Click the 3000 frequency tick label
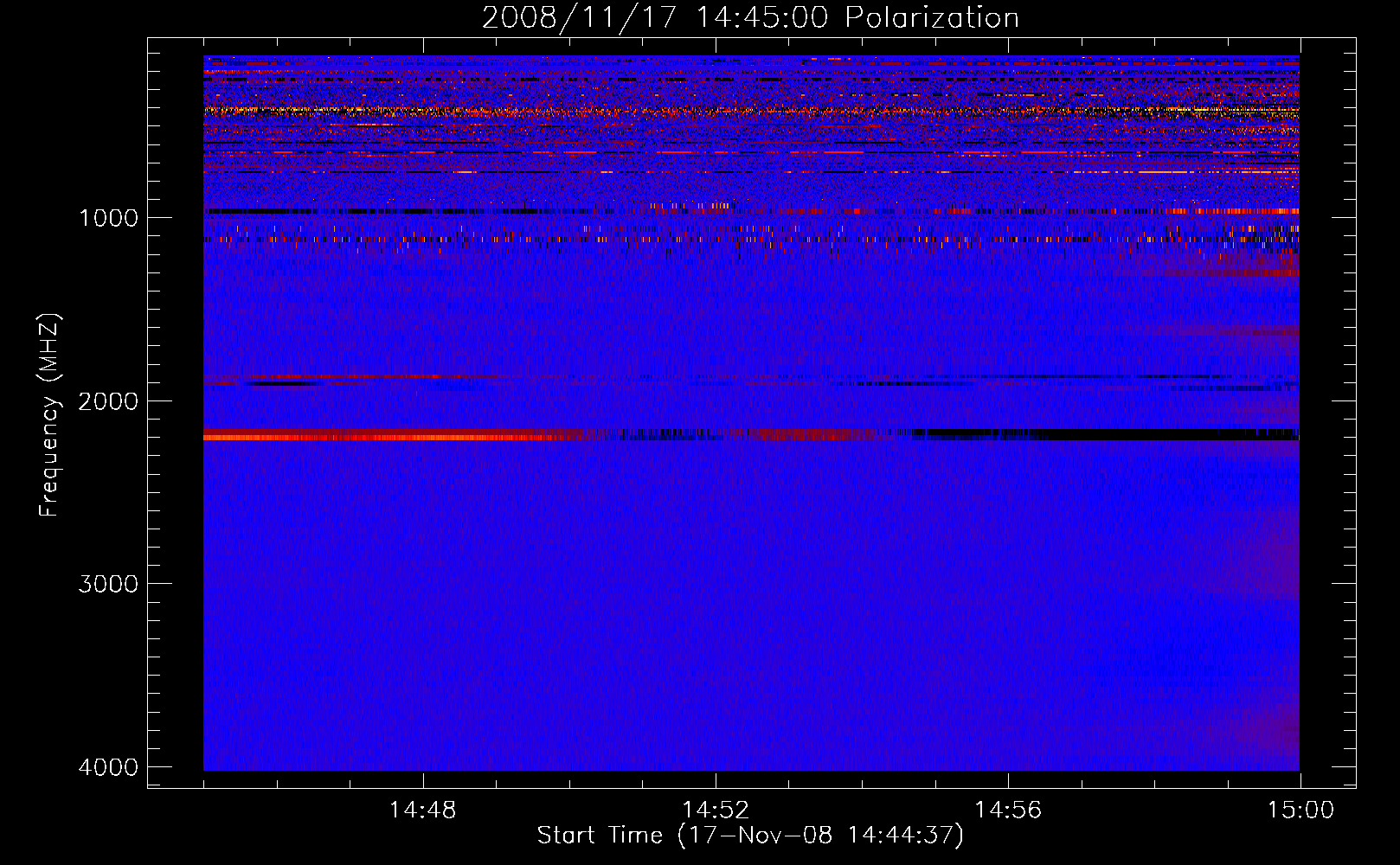Screen dimensions: 1400x865 [108, 584]
